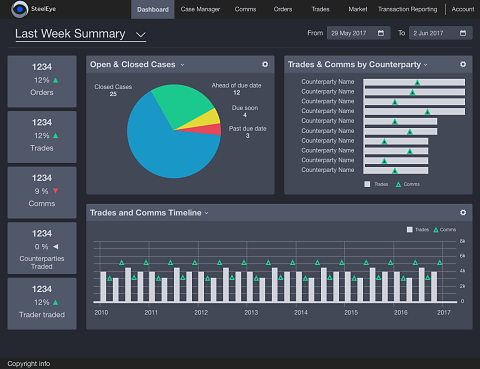The width and height of the screenshot is (480, 369).
Task: Click the first Counterparty Name bar
Action: pos(414,82)
